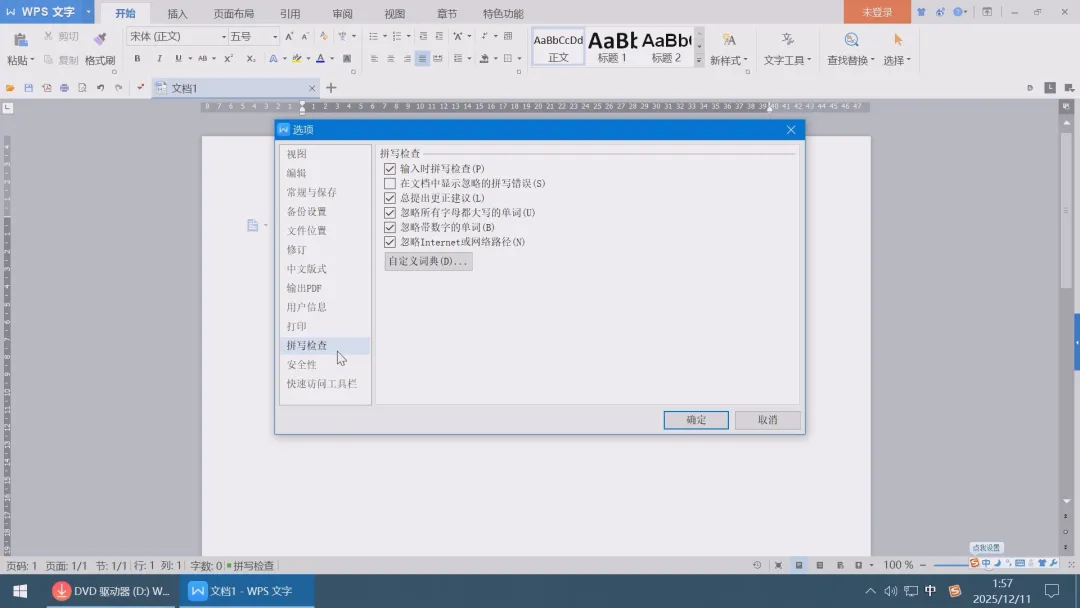
Task: Select 安全性 in the options sidebar
Action: point(324,364)
